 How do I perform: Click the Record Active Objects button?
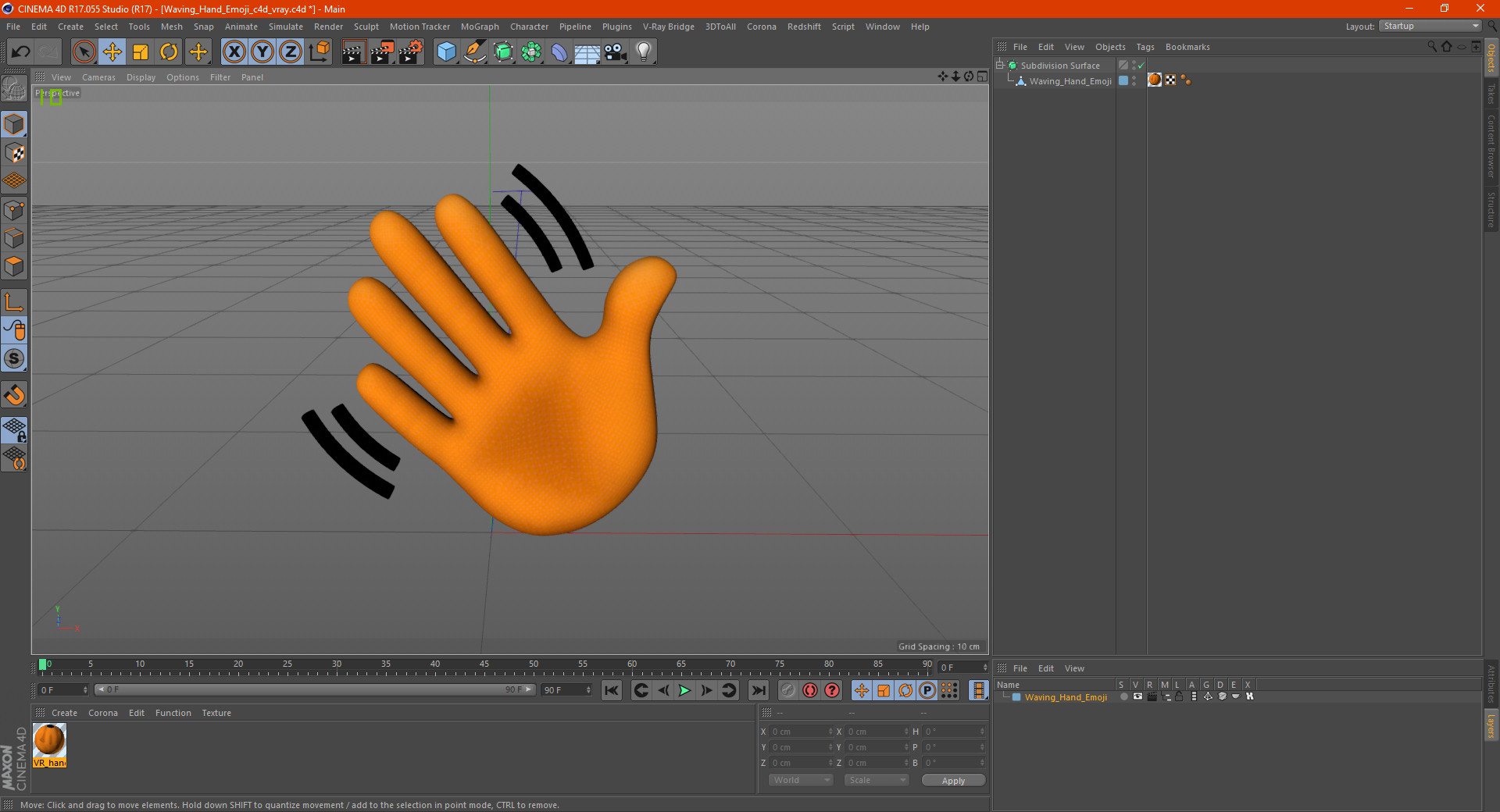788,690
